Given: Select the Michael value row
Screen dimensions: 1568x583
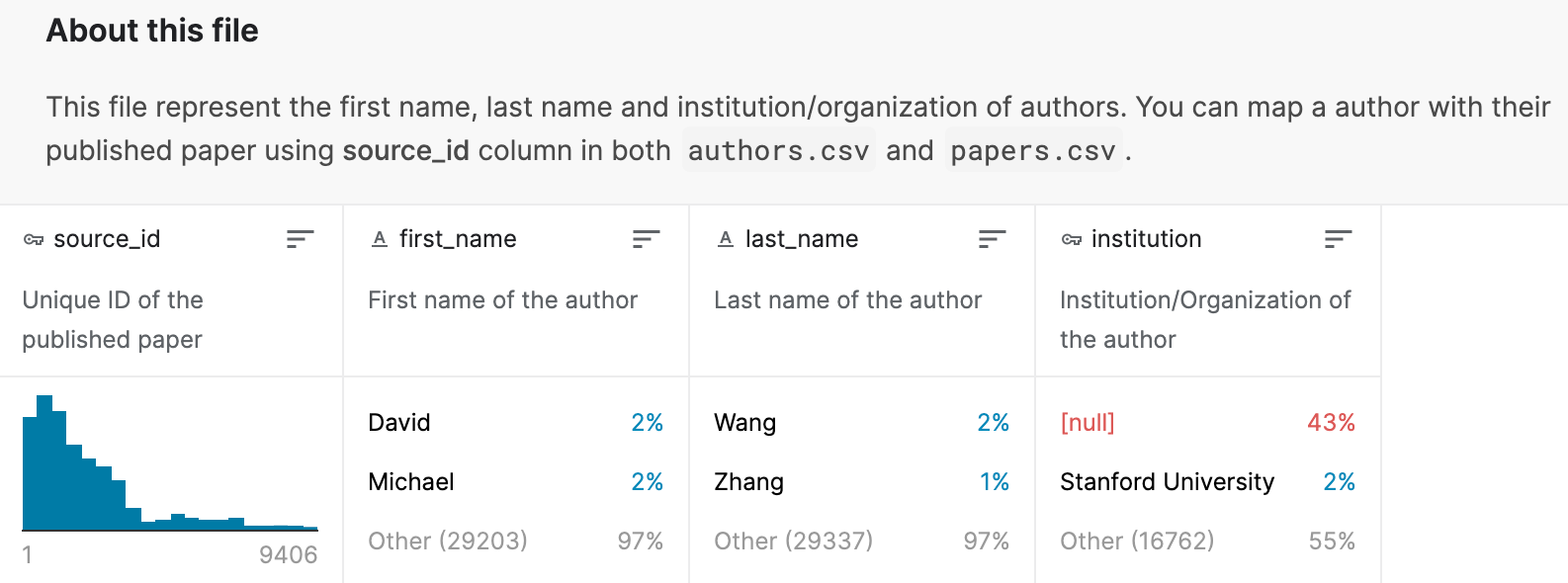Looking at the screenshot, I should pyautogui.click(x=515, y=482).
